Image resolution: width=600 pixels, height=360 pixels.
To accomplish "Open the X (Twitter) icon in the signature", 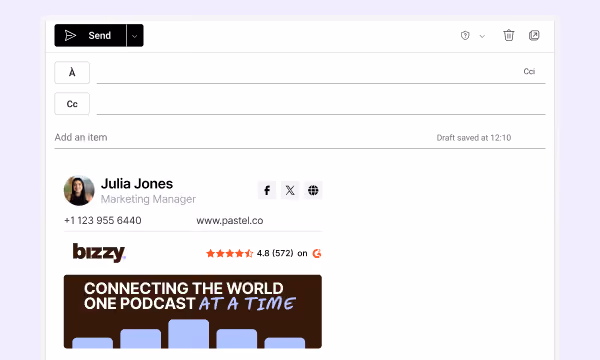I will (290, 190).
